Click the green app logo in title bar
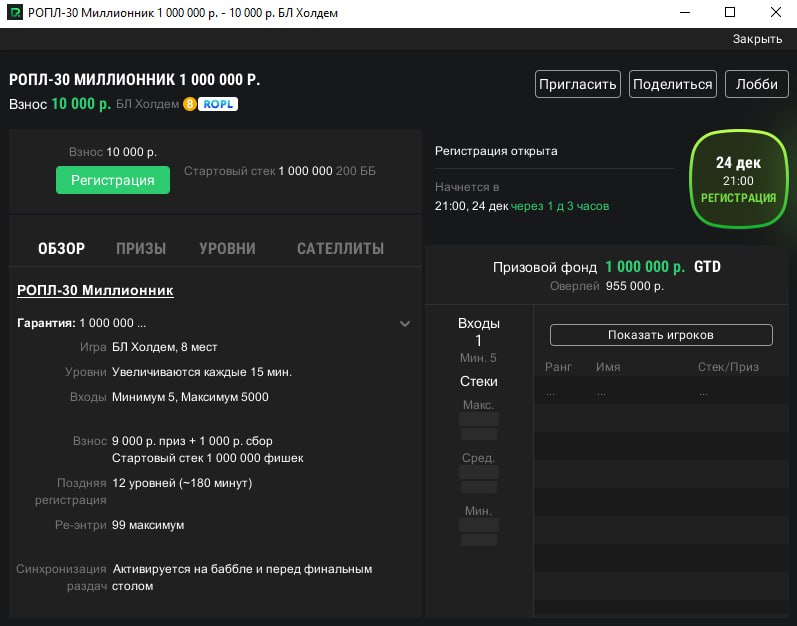 (15, 12)
